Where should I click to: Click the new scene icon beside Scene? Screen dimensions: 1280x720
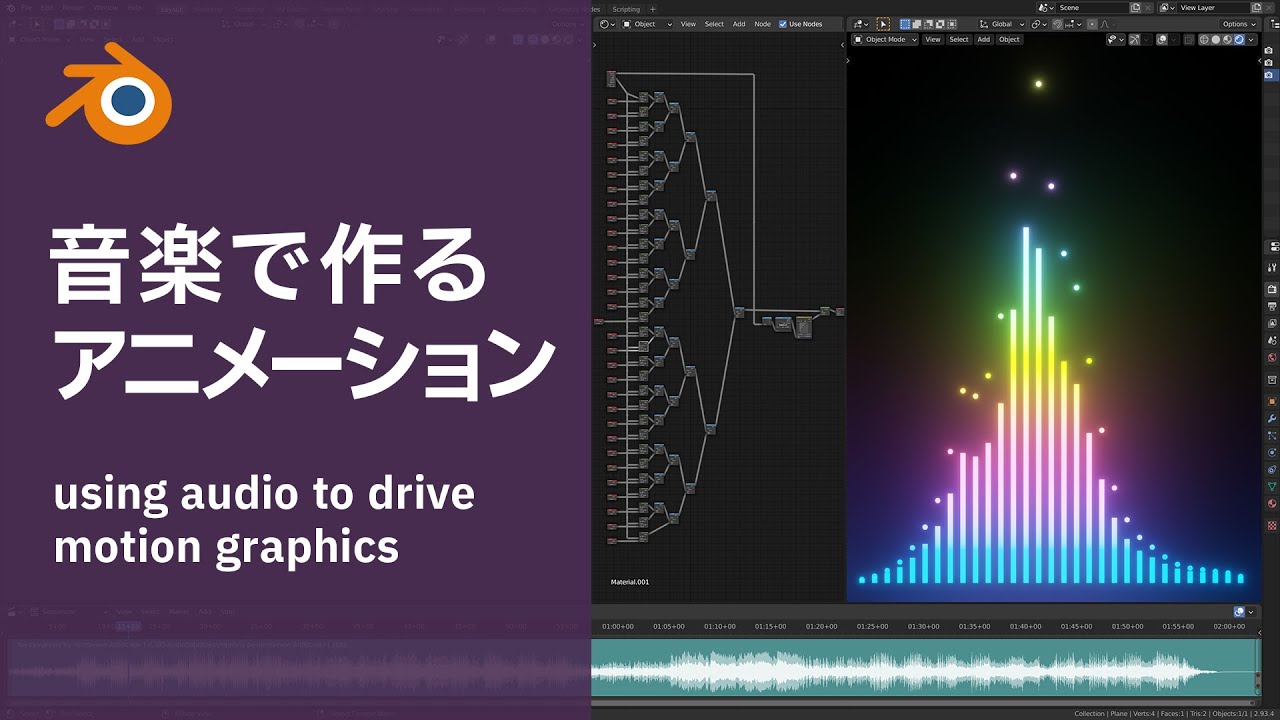tap(1135, 8)
